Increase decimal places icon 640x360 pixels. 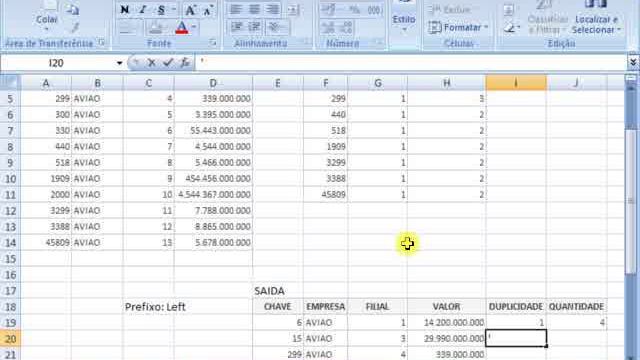click(x=328, y=27)
